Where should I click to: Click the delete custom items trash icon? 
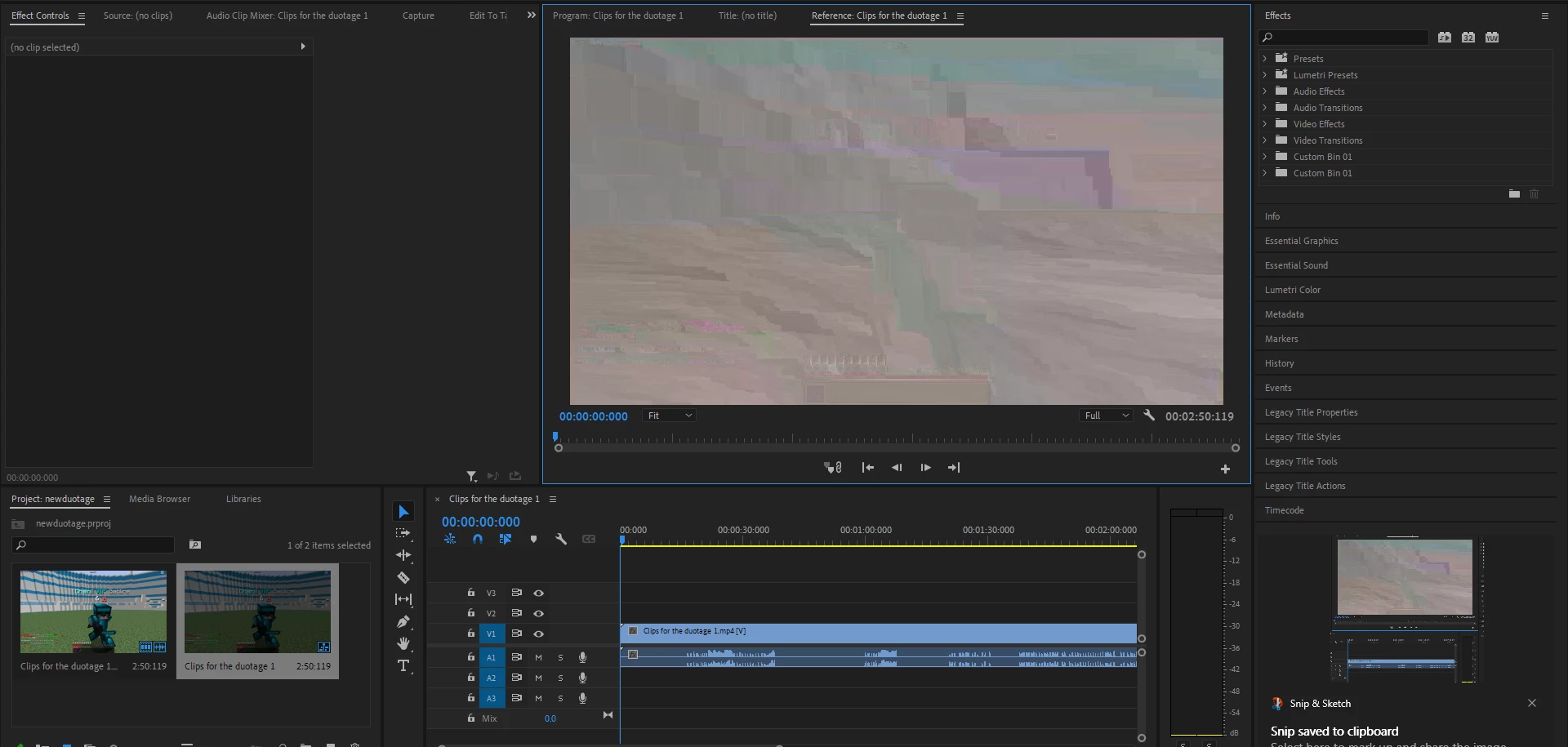coord(1534,194)
